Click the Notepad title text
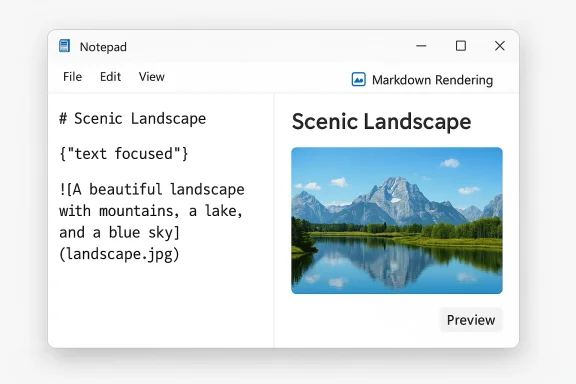This screenshot has width=576, height=384. (103, 47)
